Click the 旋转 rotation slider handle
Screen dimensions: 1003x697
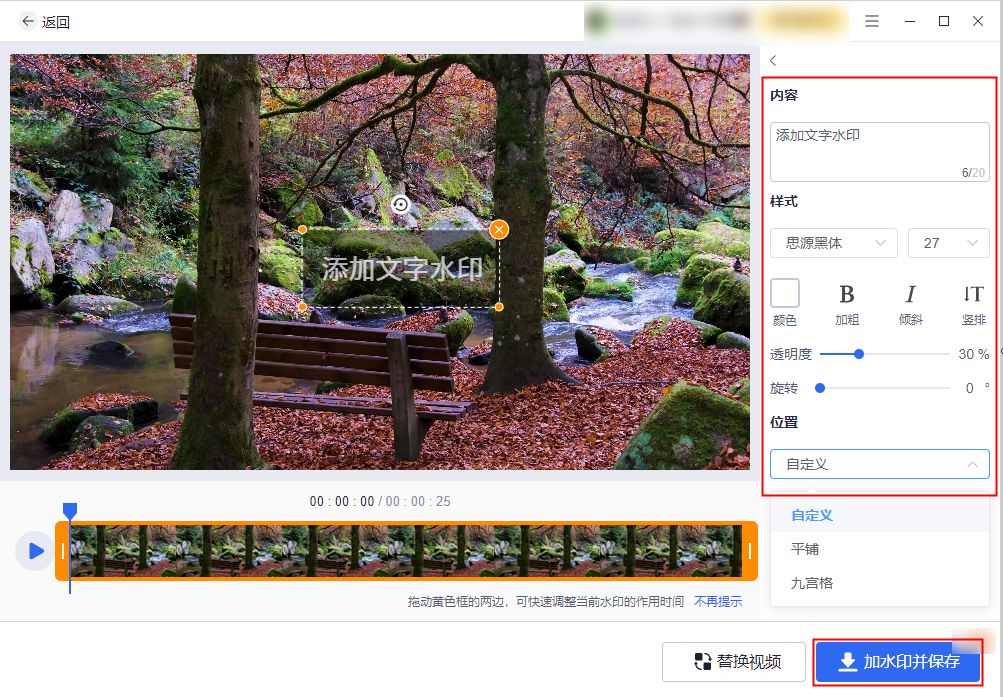coord(820,388)
